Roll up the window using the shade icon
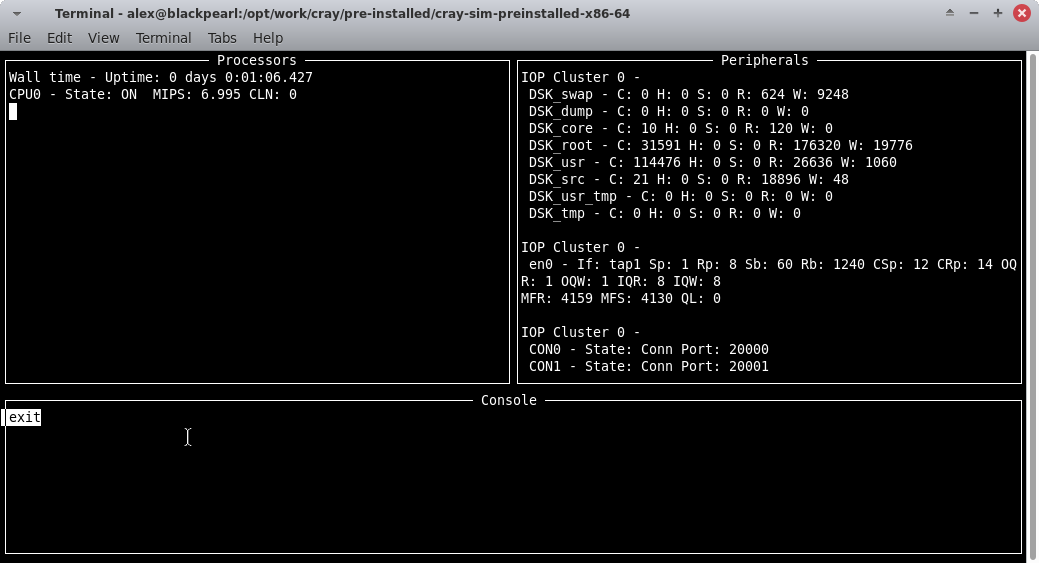Screen dimensions: 1039x563 click(x=950, y=13)
